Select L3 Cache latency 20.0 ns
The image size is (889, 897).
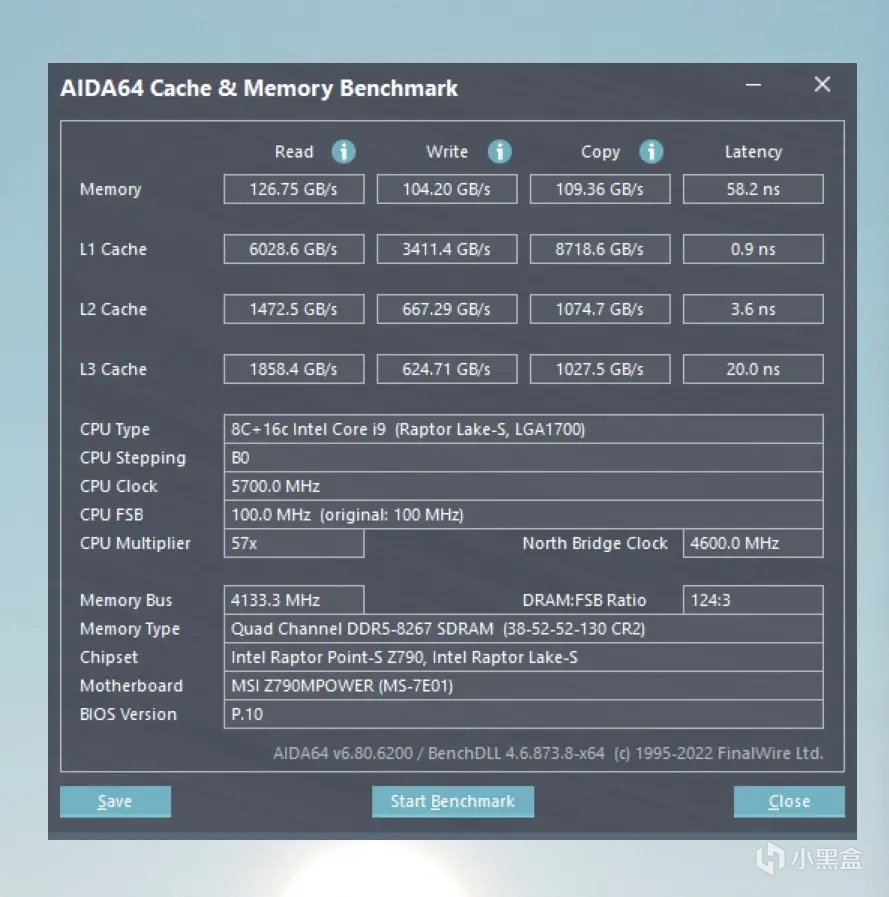[753, 369]
